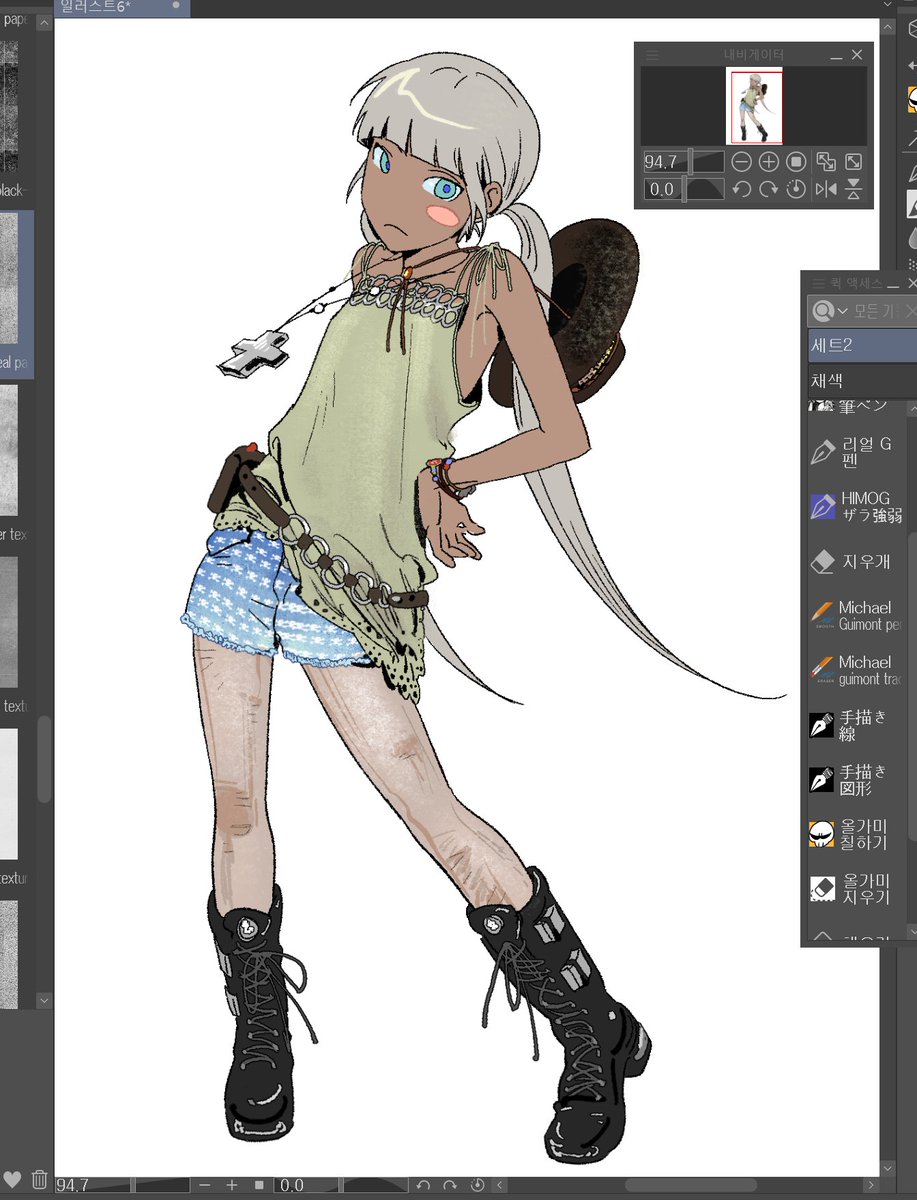Select the 채색 set in Quick Access
The height and width of the screenshot is (1200, 917).
(x=862, y=381)
